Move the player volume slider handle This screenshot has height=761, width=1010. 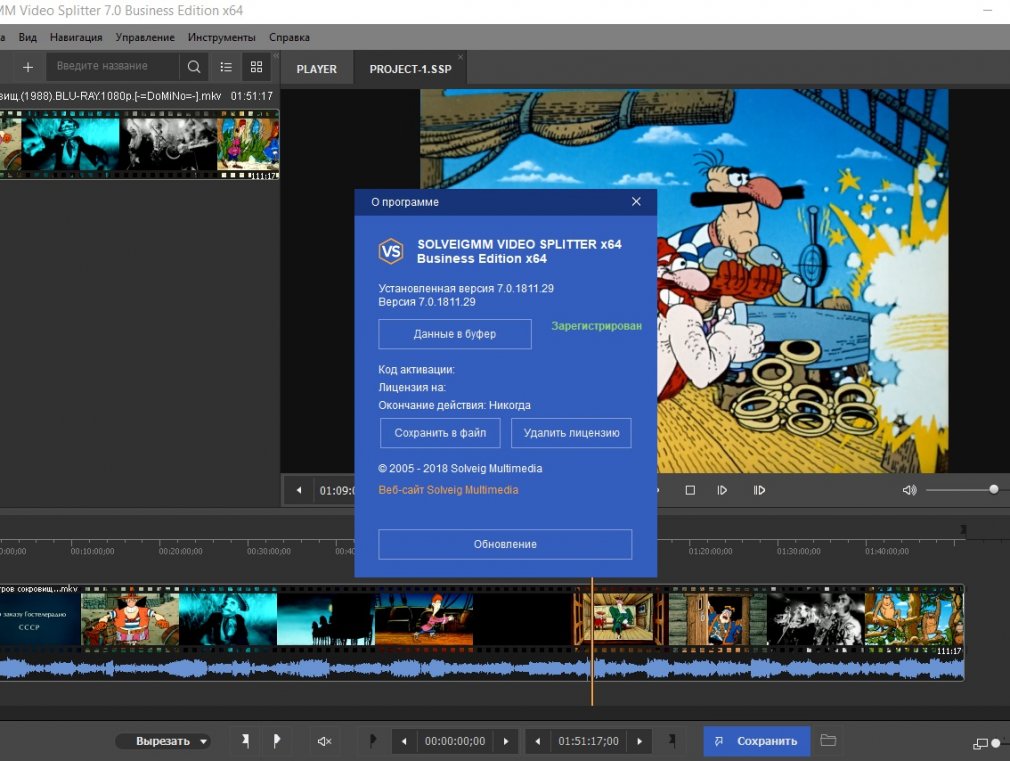(994, 490)
